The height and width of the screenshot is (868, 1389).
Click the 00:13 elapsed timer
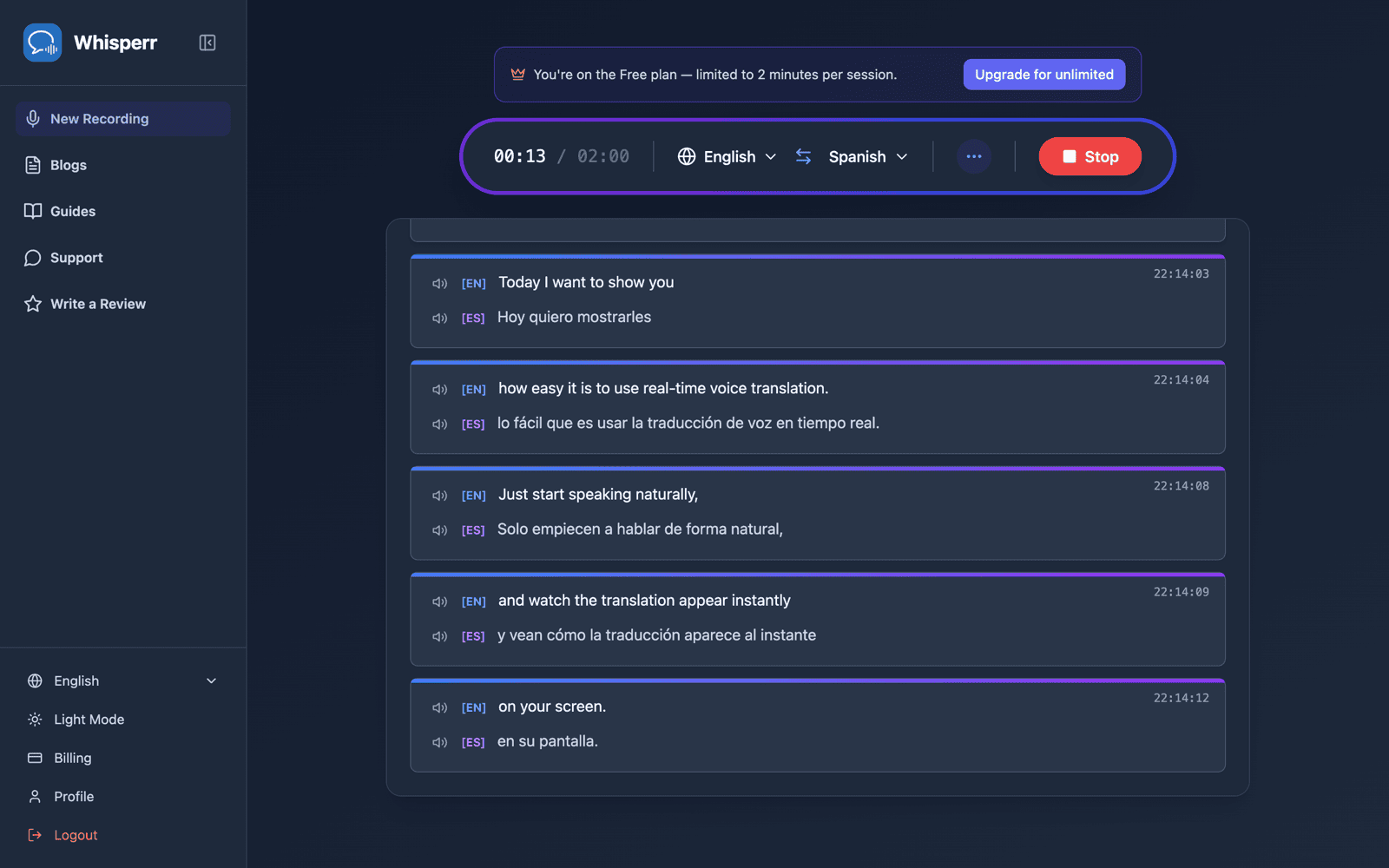(x=520, y=156)
